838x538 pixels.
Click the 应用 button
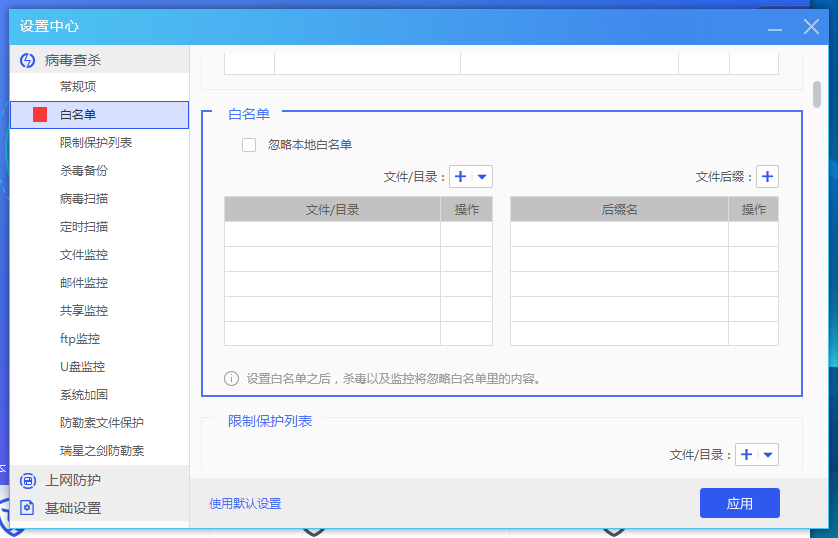tap(740, 503)
